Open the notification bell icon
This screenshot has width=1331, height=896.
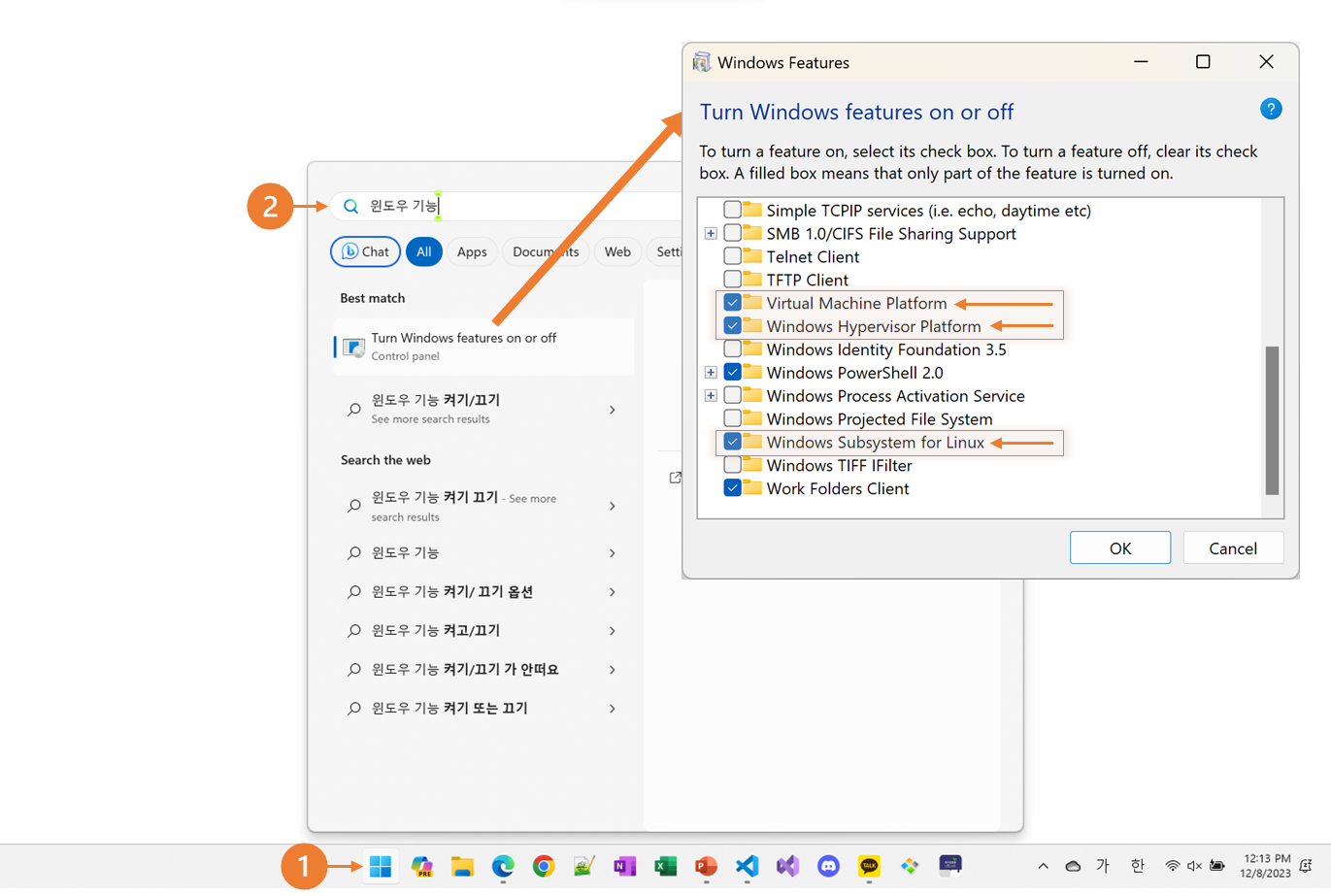click(1306, 866)
